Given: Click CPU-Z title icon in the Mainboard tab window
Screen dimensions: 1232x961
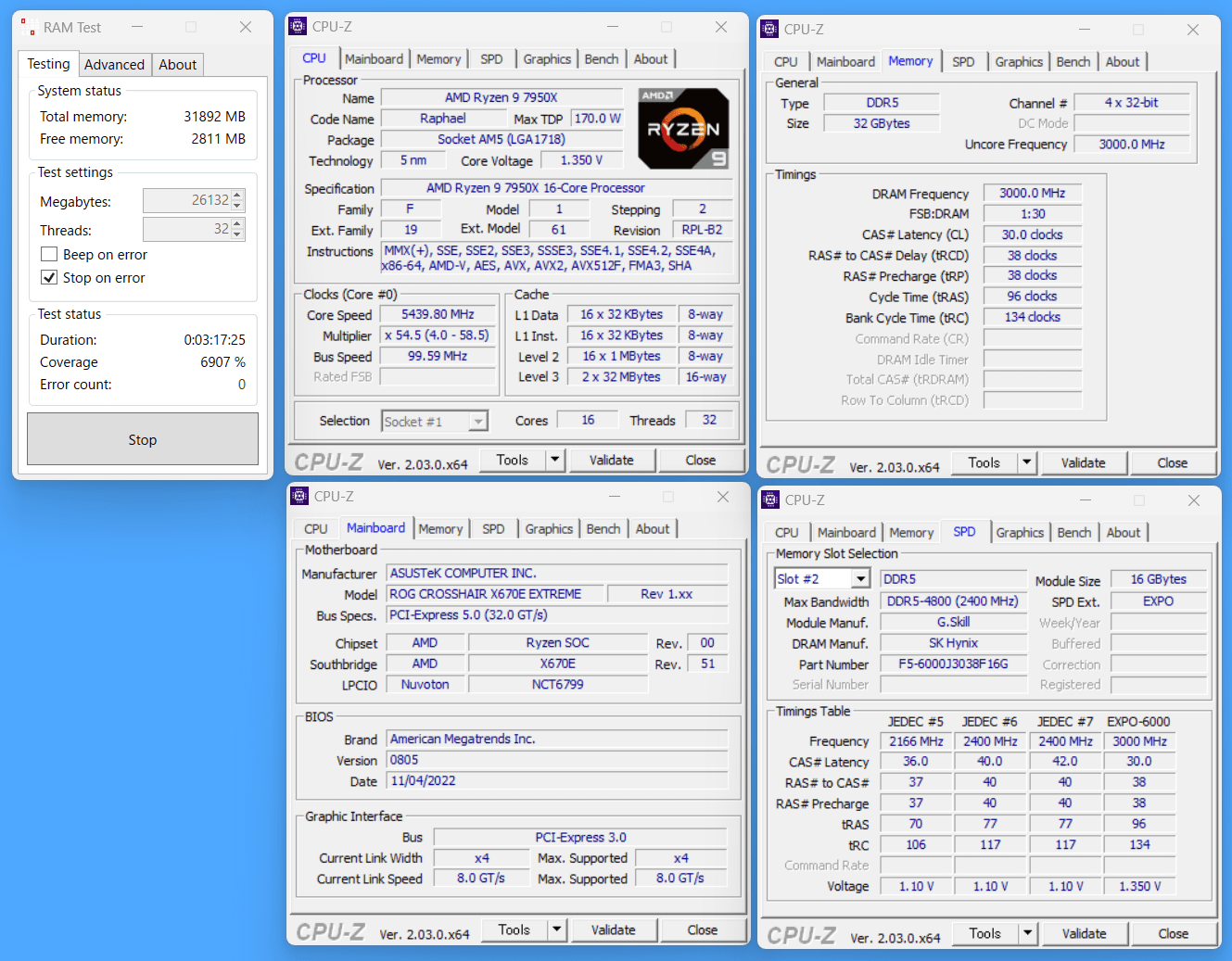Looking at the screenshot, I should tap(299, 496).
